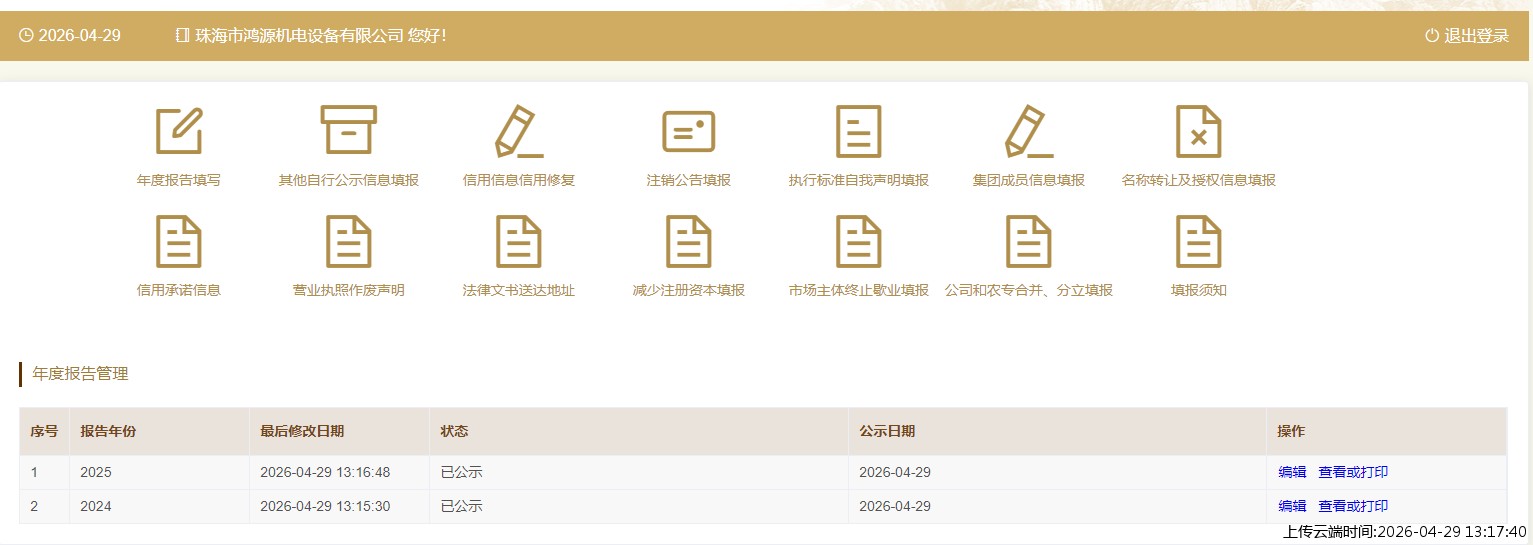Edit the 2025 annual report

(x=1292, y=473)
